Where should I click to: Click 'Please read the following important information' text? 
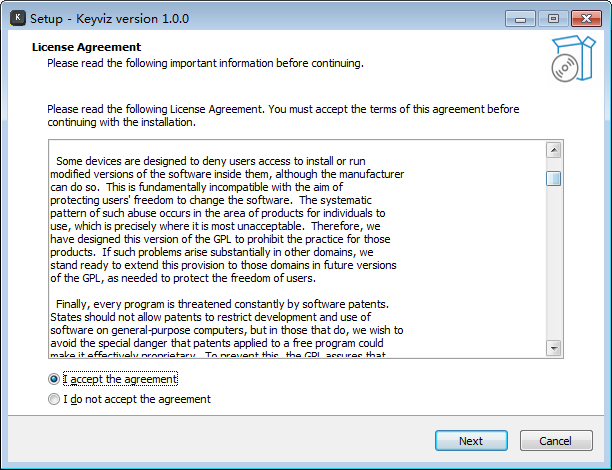(x=205, y=63)
